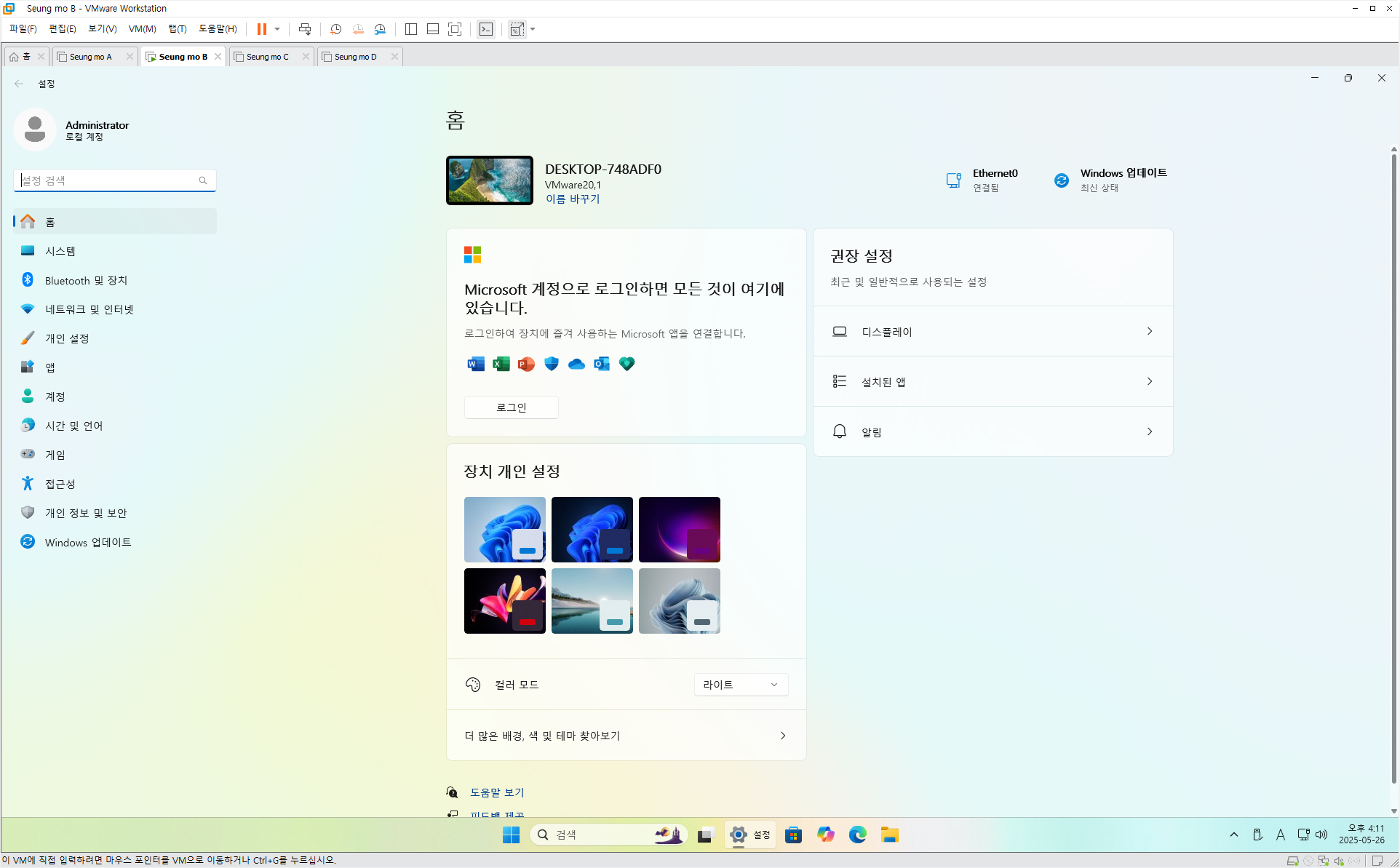
Task: Pause the virtual machine with the suspend button
Action: coord(261,29)
